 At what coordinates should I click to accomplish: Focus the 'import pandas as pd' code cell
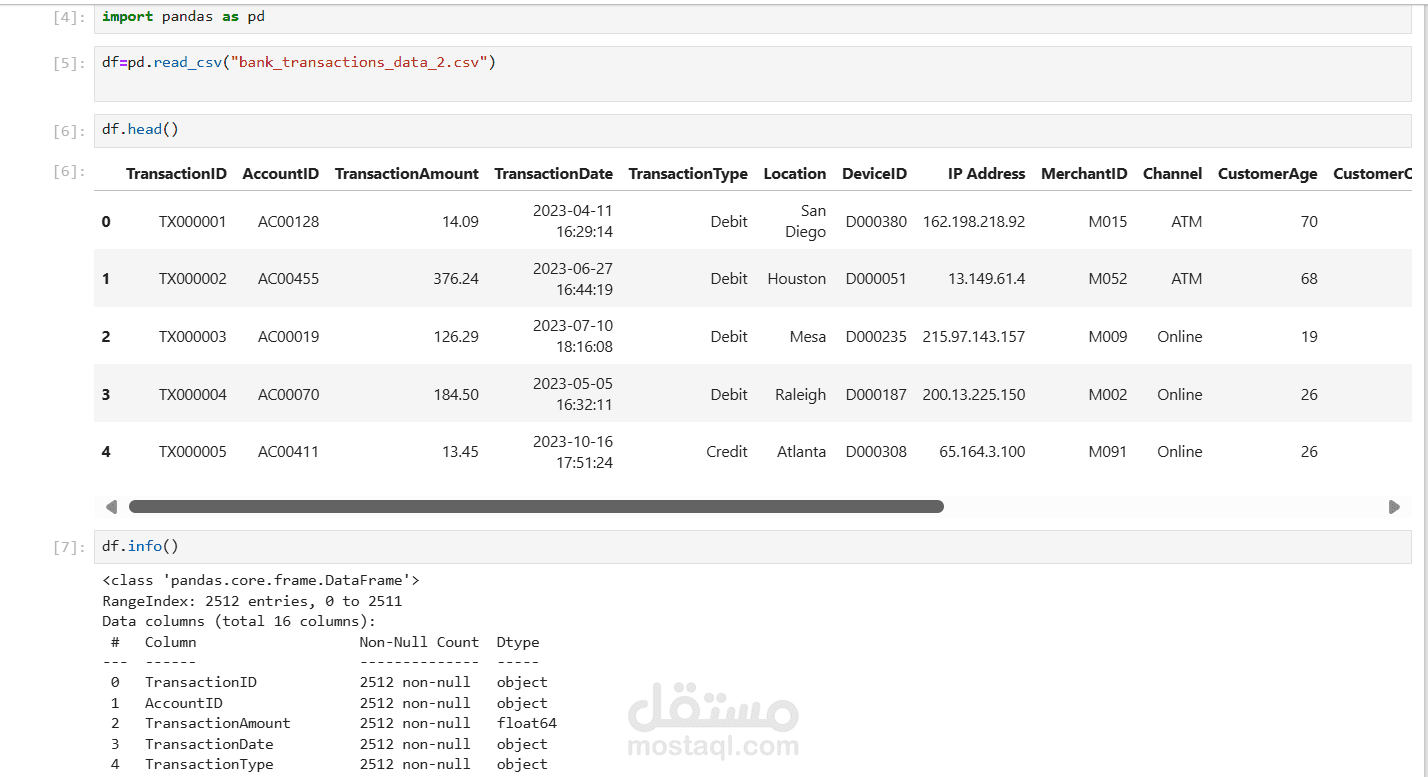click(752, 17)
